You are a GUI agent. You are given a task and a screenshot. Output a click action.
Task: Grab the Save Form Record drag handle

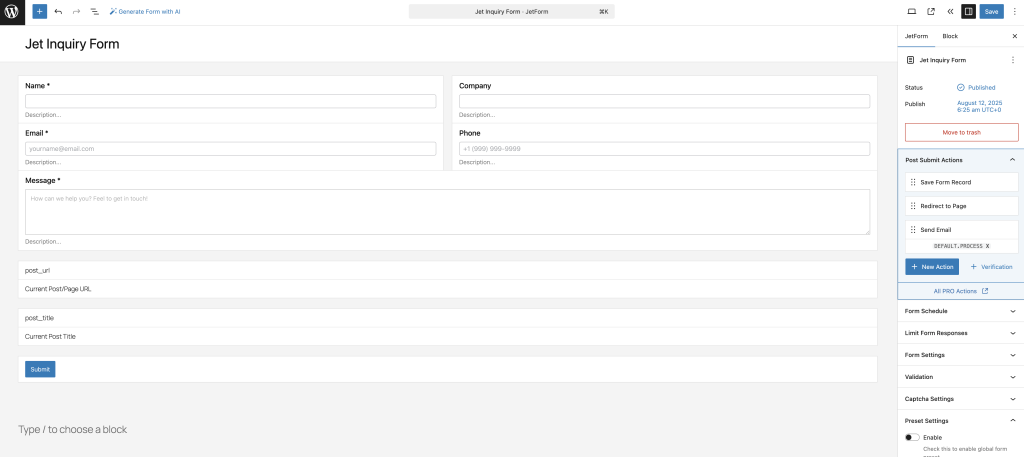913,182
